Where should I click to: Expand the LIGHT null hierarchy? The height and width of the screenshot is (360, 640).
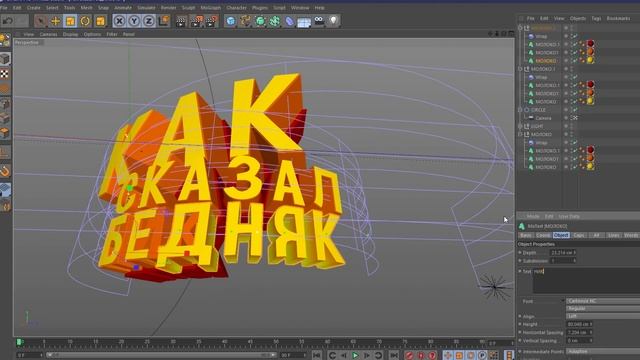(520, 126)
